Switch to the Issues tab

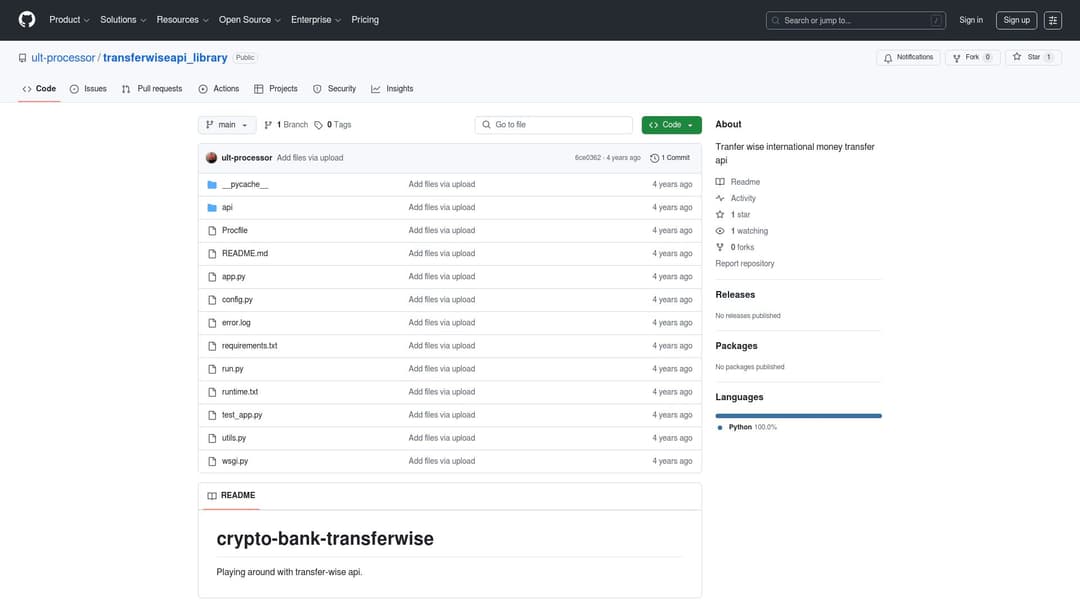tap(88, 89)
